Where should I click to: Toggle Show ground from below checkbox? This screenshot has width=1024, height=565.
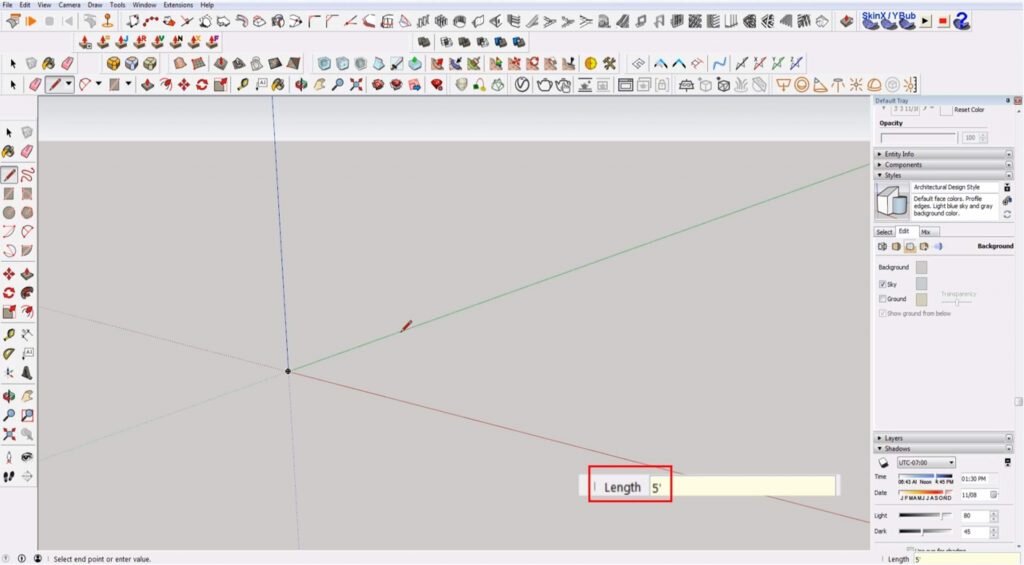(x=882, y=314)
